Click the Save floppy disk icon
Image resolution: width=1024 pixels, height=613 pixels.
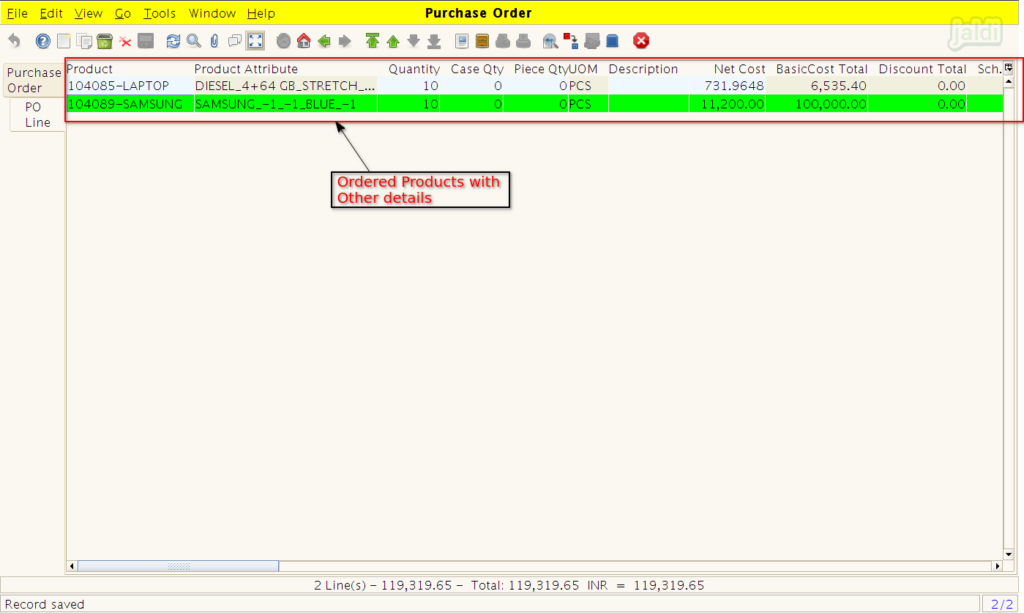point(146,41)
